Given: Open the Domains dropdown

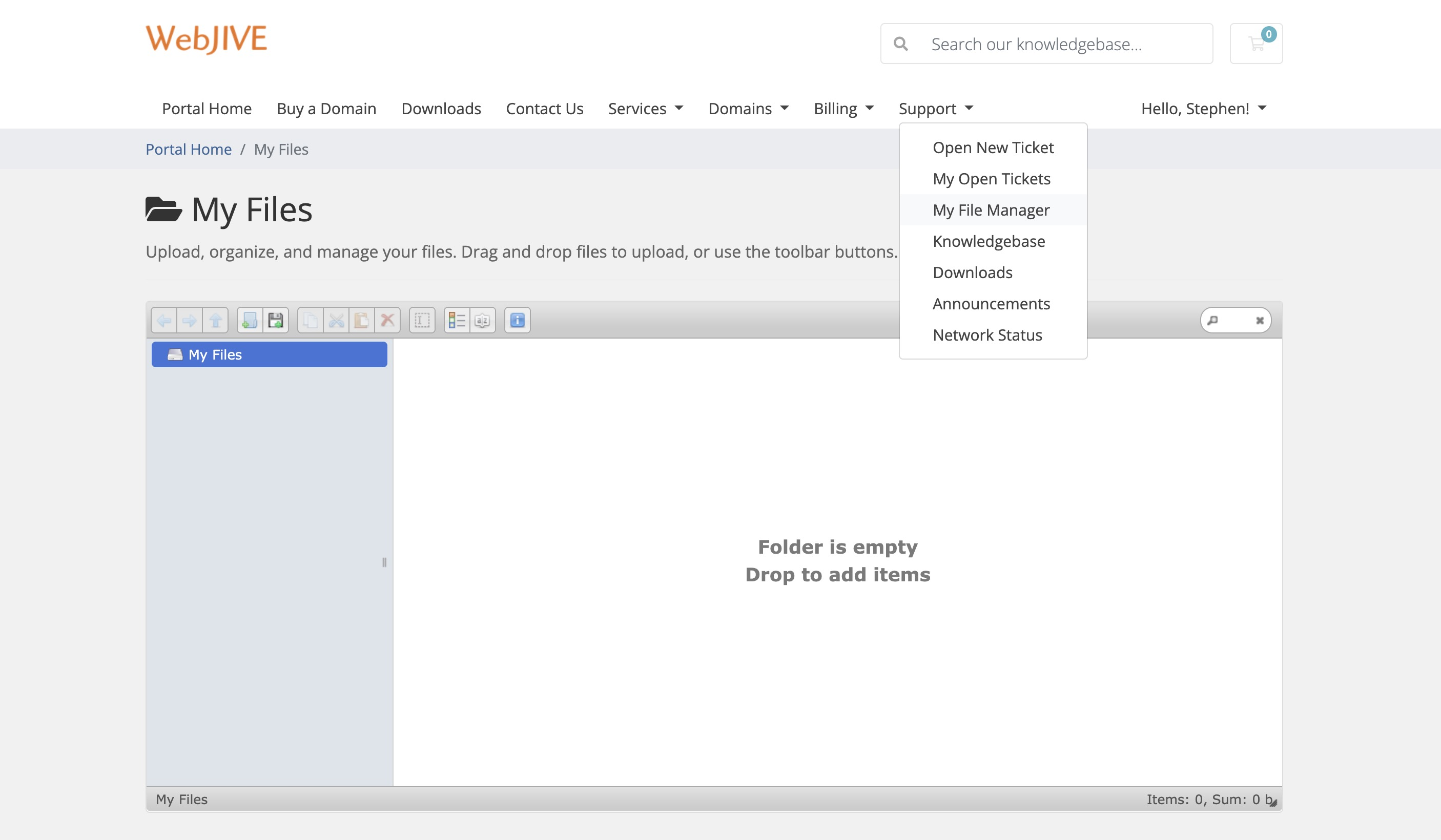Looking at the screenshot, I should click(748, 108).
